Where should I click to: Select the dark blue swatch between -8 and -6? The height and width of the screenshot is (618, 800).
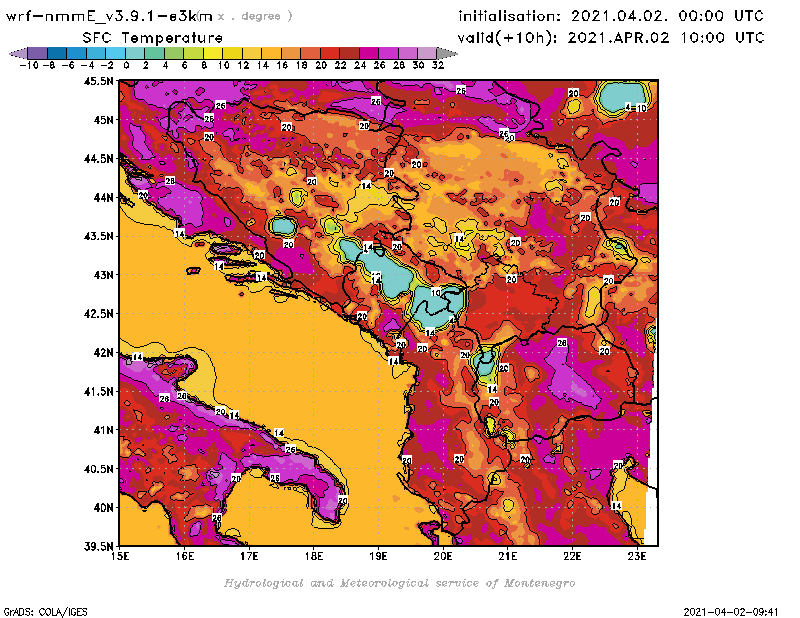click(57, 53)
